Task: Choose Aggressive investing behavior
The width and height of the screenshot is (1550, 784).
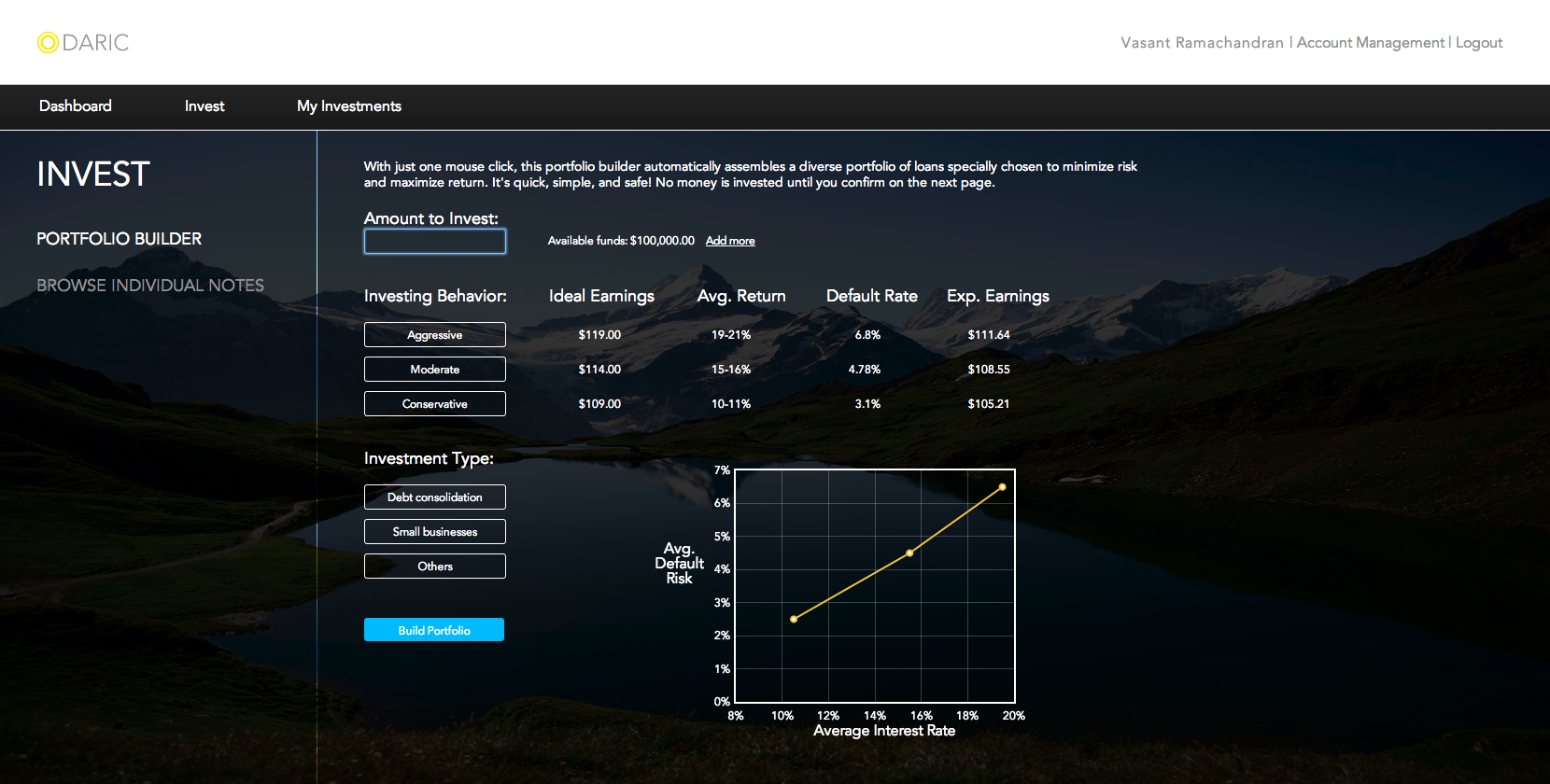Action: [x=435, y=335]
